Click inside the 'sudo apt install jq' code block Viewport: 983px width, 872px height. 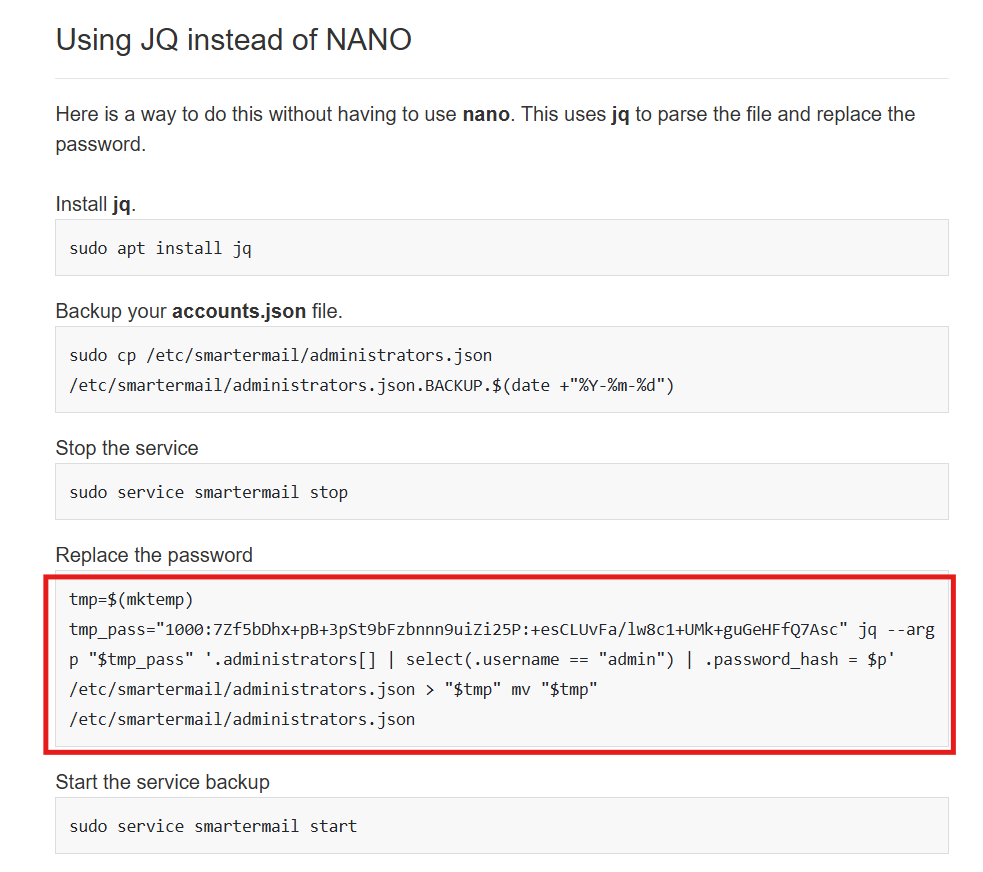coord(160,248)
